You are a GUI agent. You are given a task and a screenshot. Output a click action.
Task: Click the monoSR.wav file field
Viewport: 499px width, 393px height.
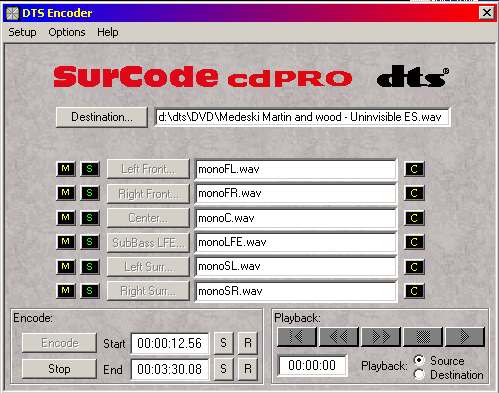[296, 291]
